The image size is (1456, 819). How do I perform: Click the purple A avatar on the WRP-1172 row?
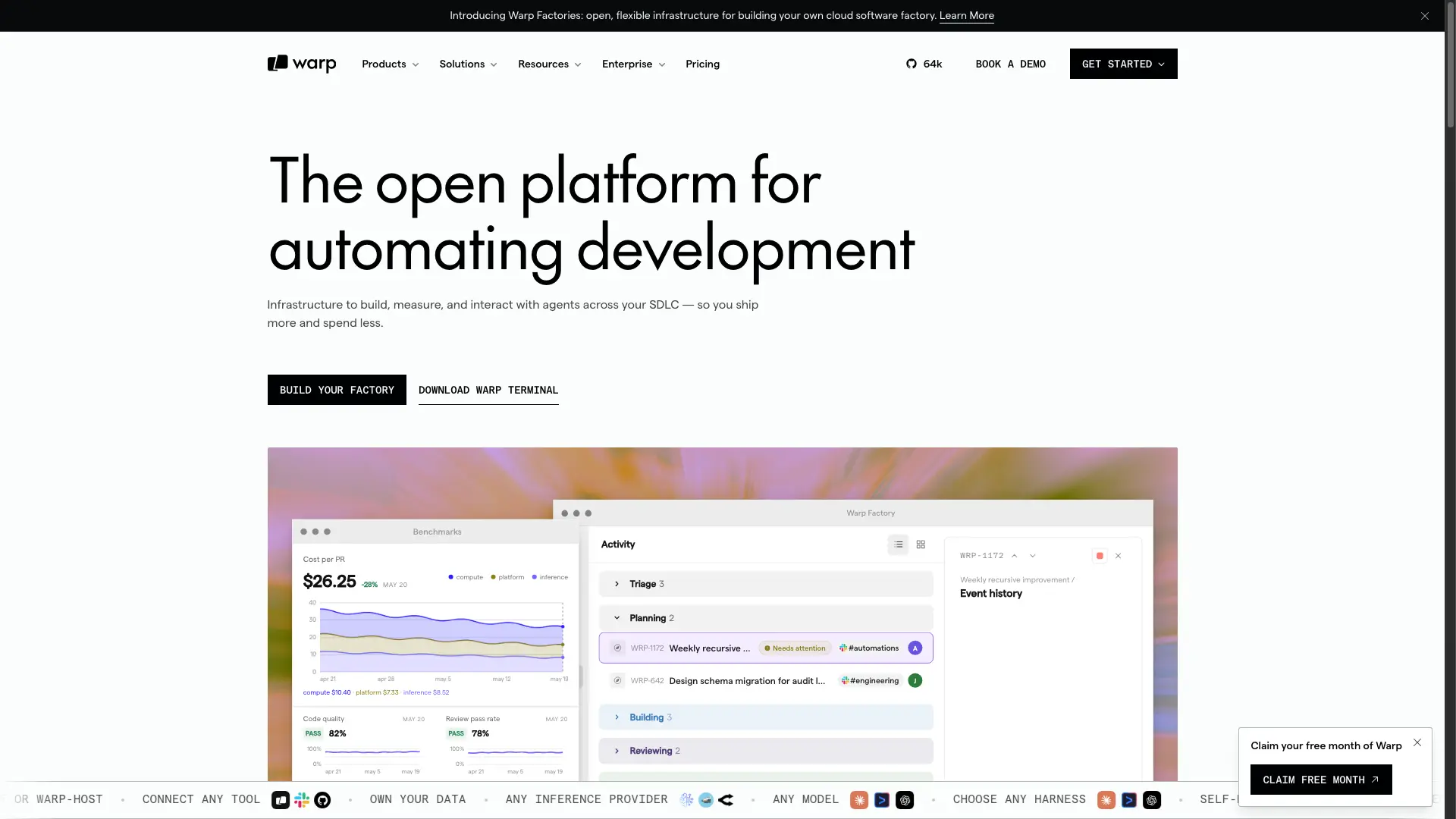[x=915, y=648]
